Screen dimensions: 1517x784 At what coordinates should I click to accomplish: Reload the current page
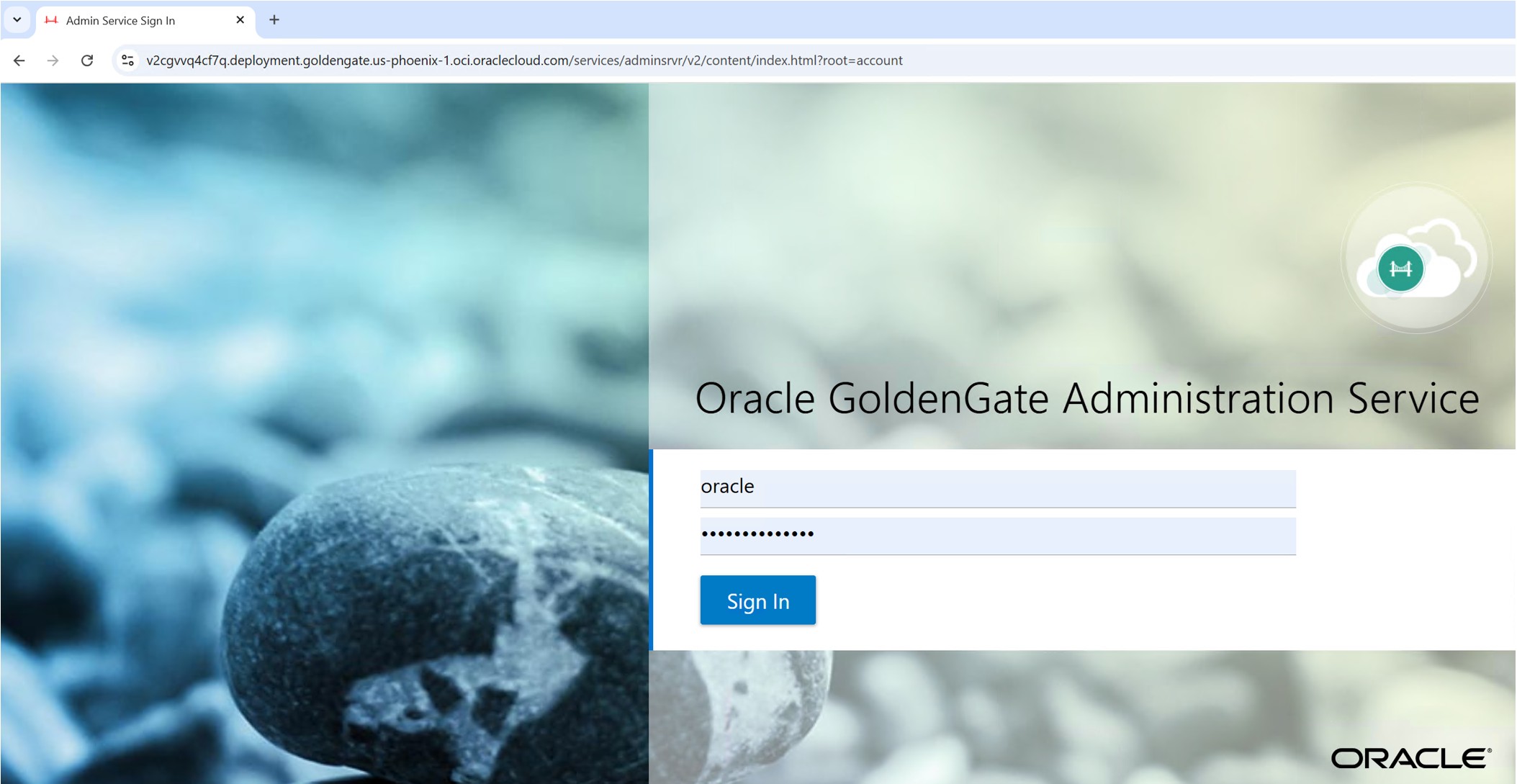click(x=87, y=60)
